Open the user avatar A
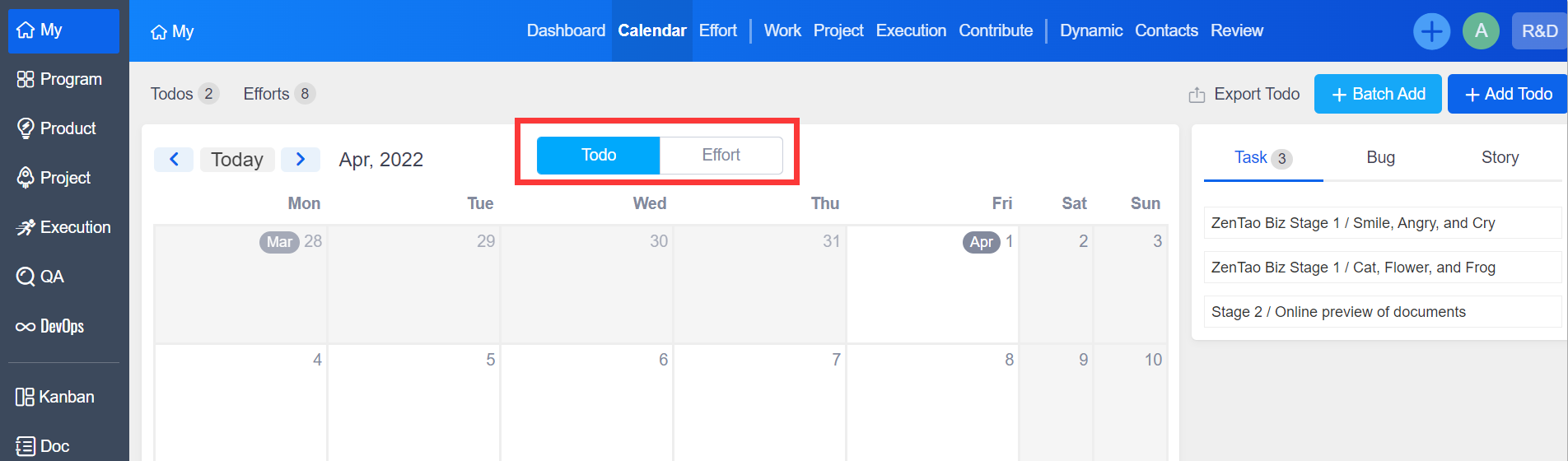Viewport: 1568px width, 461px height. [x=1481, y=31]
